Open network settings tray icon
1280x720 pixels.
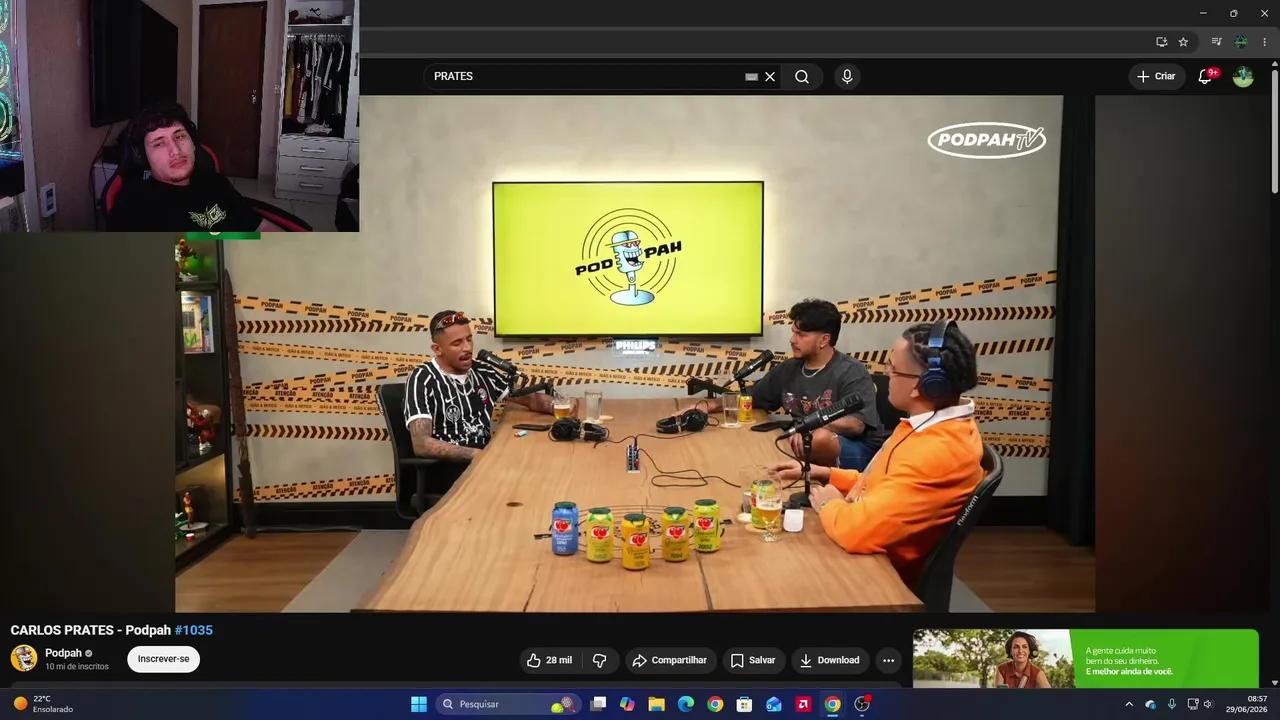click(1193, 704)
